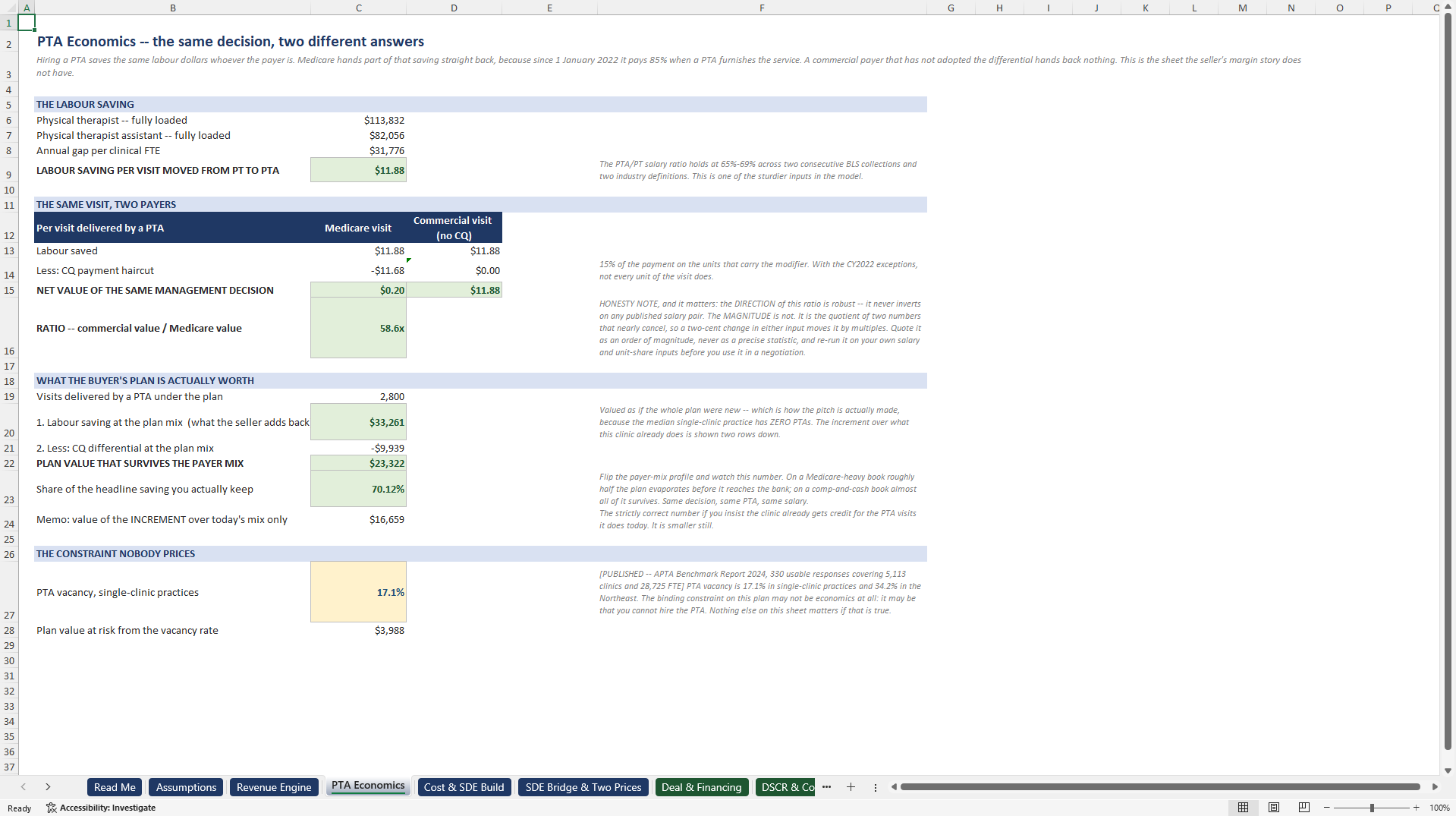Screen dimensions: 1456x816
Task: Switch to Page Break Preview view
Action: coord(1304,808)
